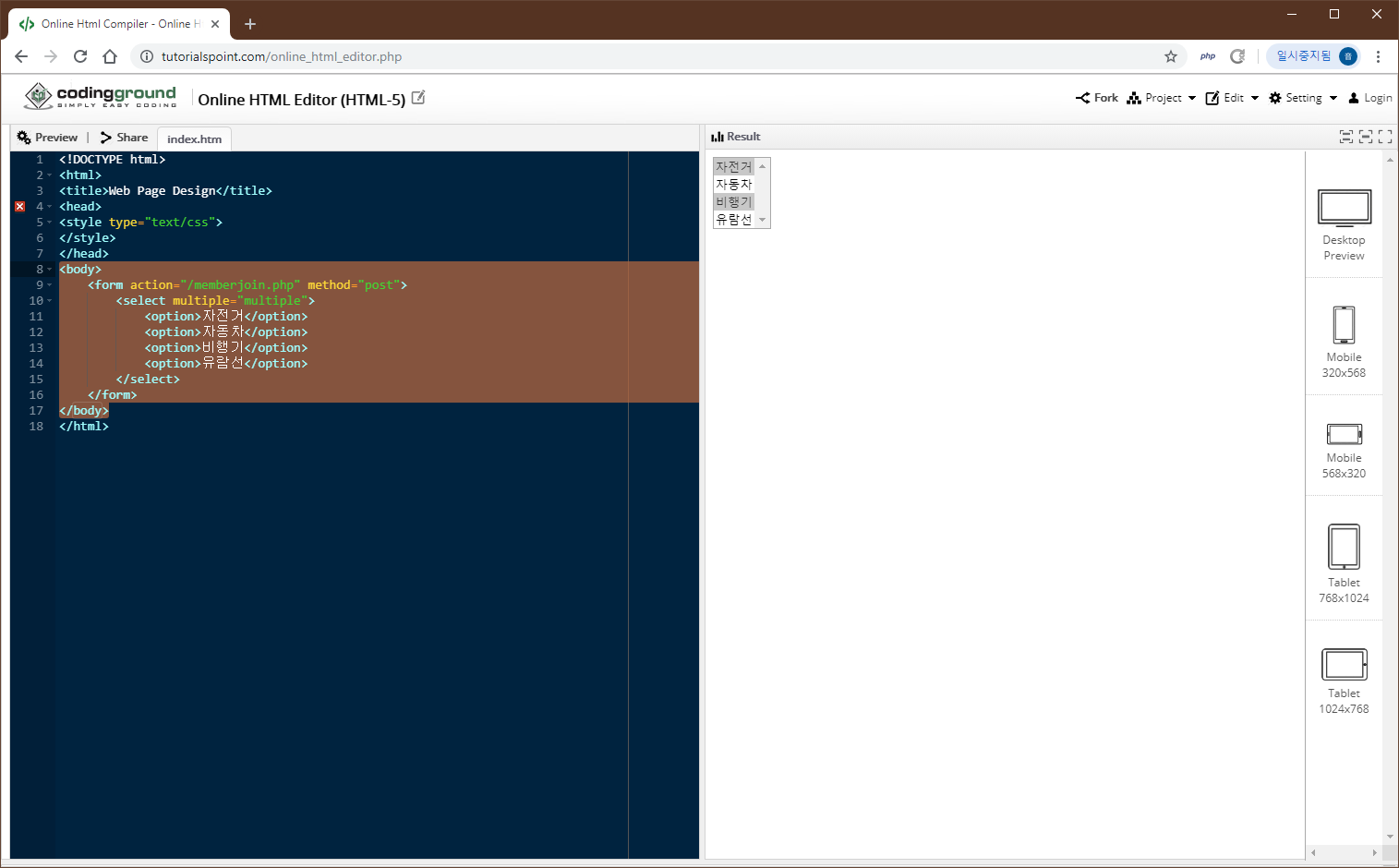The width and height of the screenshot is (1399, 868).
Task: Click the Result panel header label
Action: (736, 137)
